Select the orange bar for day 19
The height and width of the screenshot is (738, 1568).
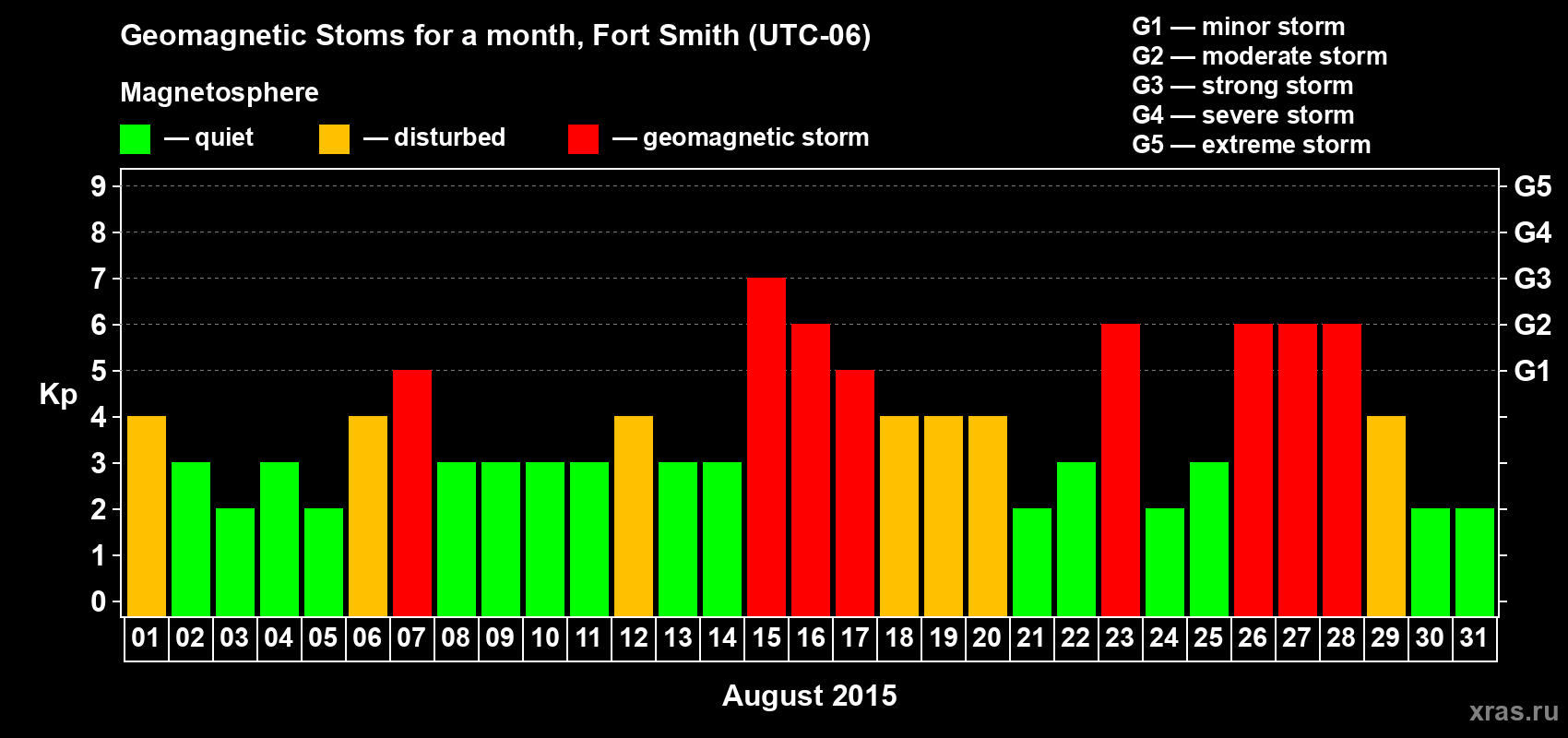pos(944,516)
